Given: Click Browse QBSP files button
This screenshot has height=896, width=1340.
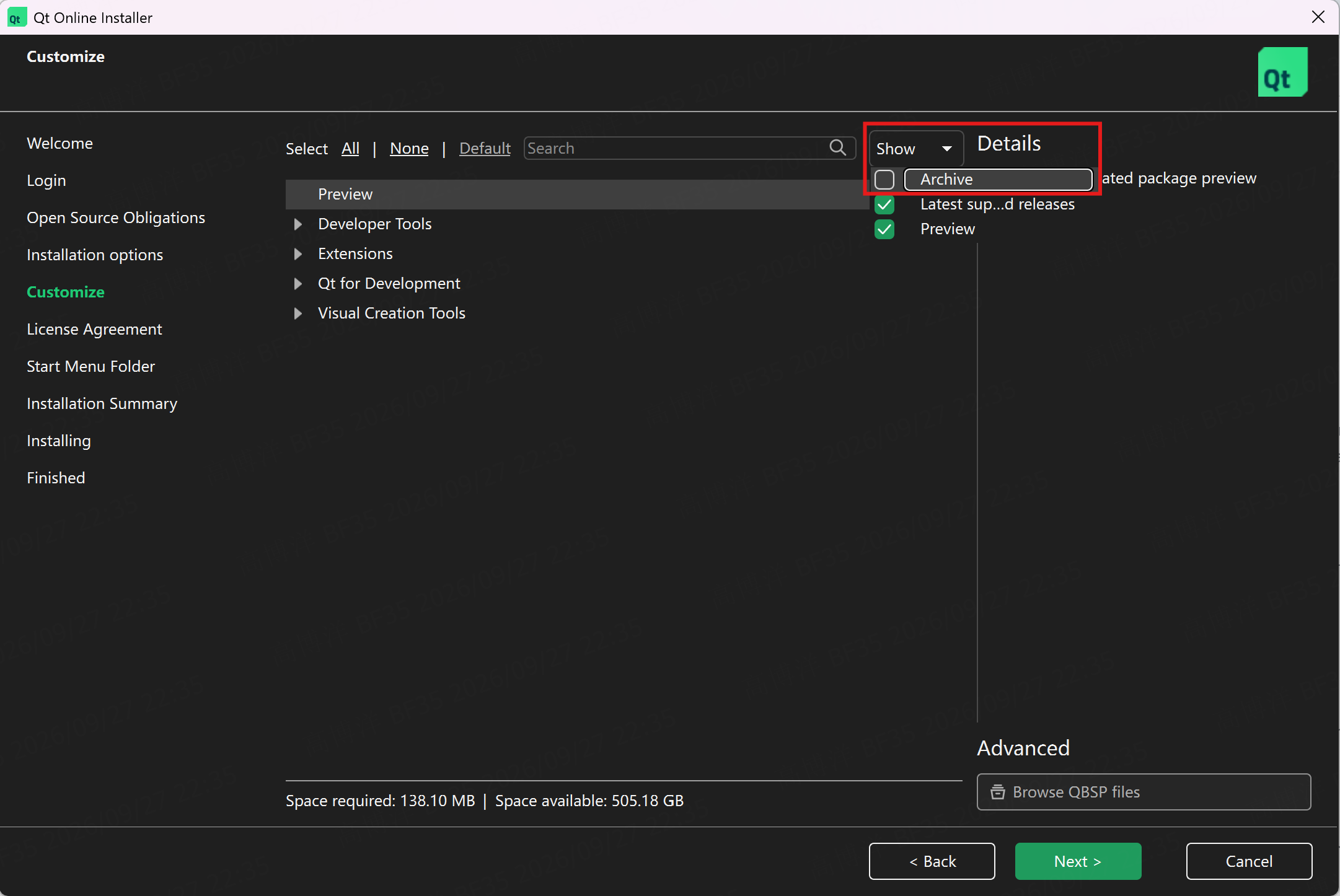Looking at the screenshot, I should [x=1144, y=791].
